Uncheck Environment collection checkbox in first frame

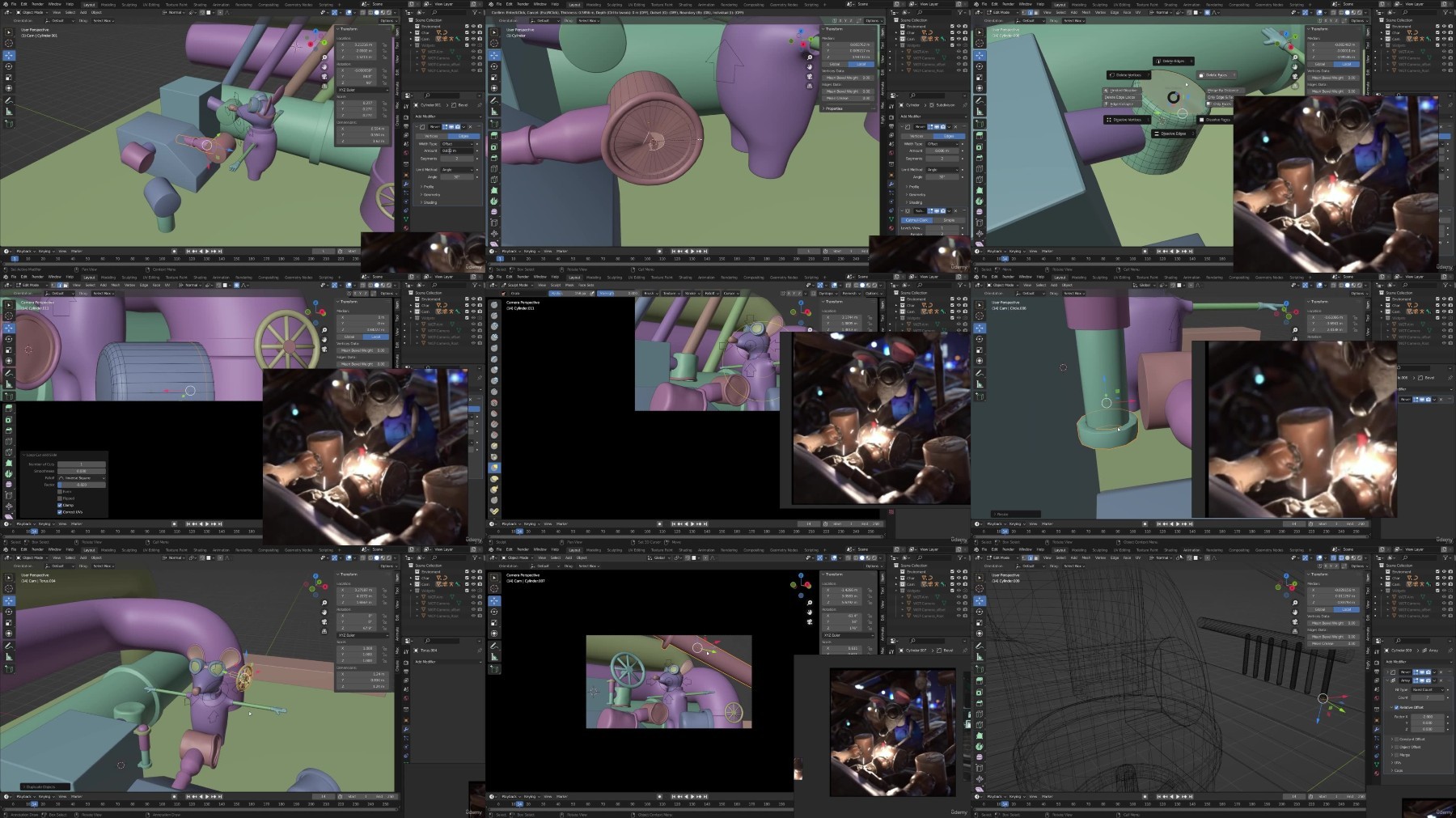pos(467,26)
